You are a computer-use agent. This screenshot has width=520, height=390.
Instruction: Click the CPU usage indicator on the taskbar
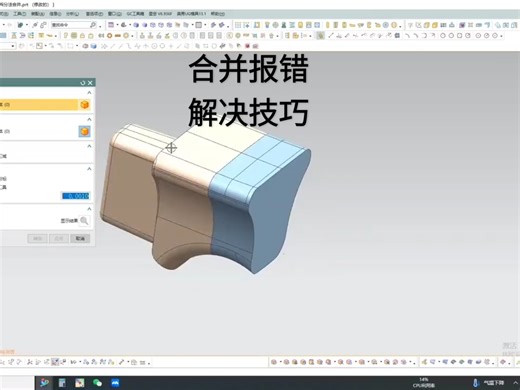[423, 383]
